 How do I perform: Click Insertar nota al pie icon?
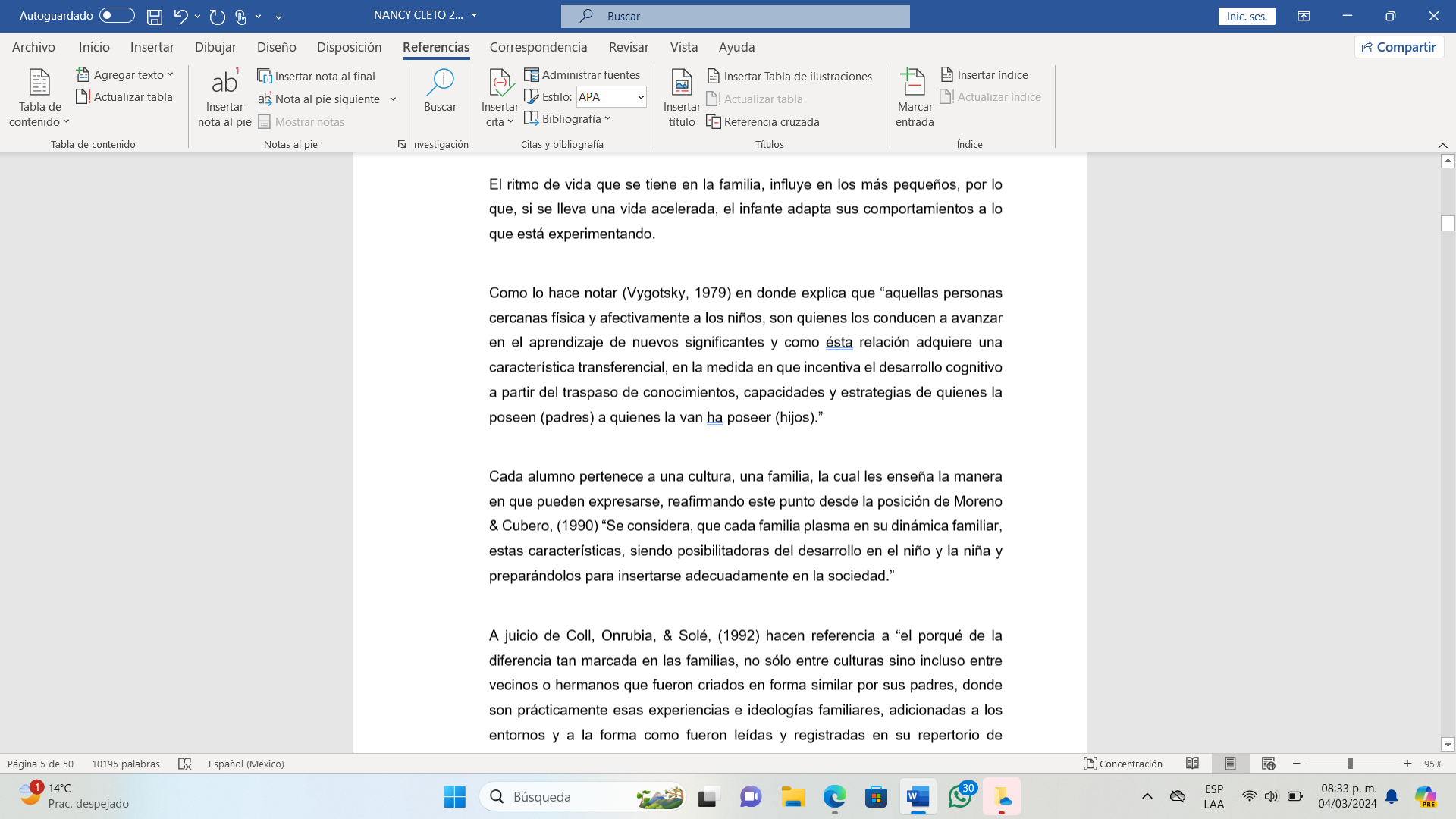point(224,99)
